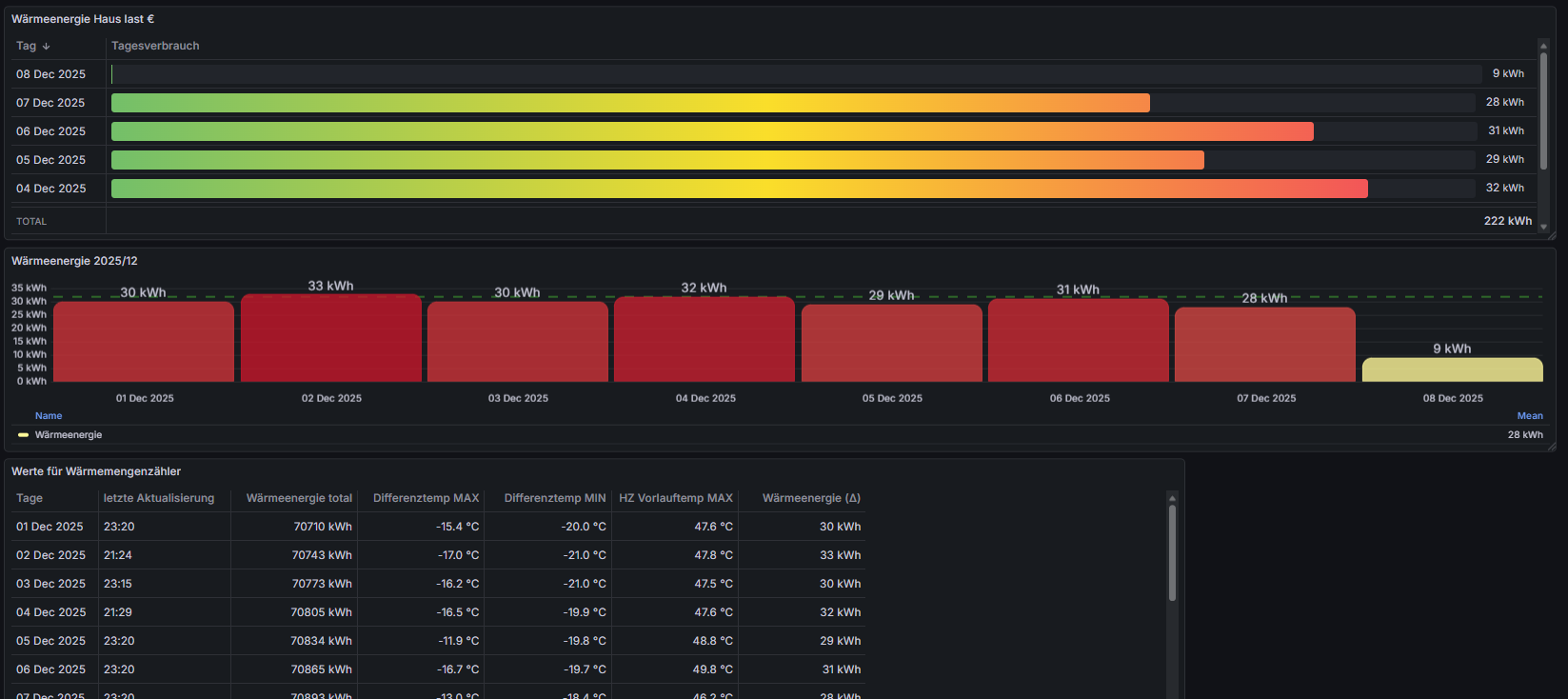Screen dimensions: 1568x699
Task: Click the scroll-up arrow of the top panel
Action: pos(1543,45)
